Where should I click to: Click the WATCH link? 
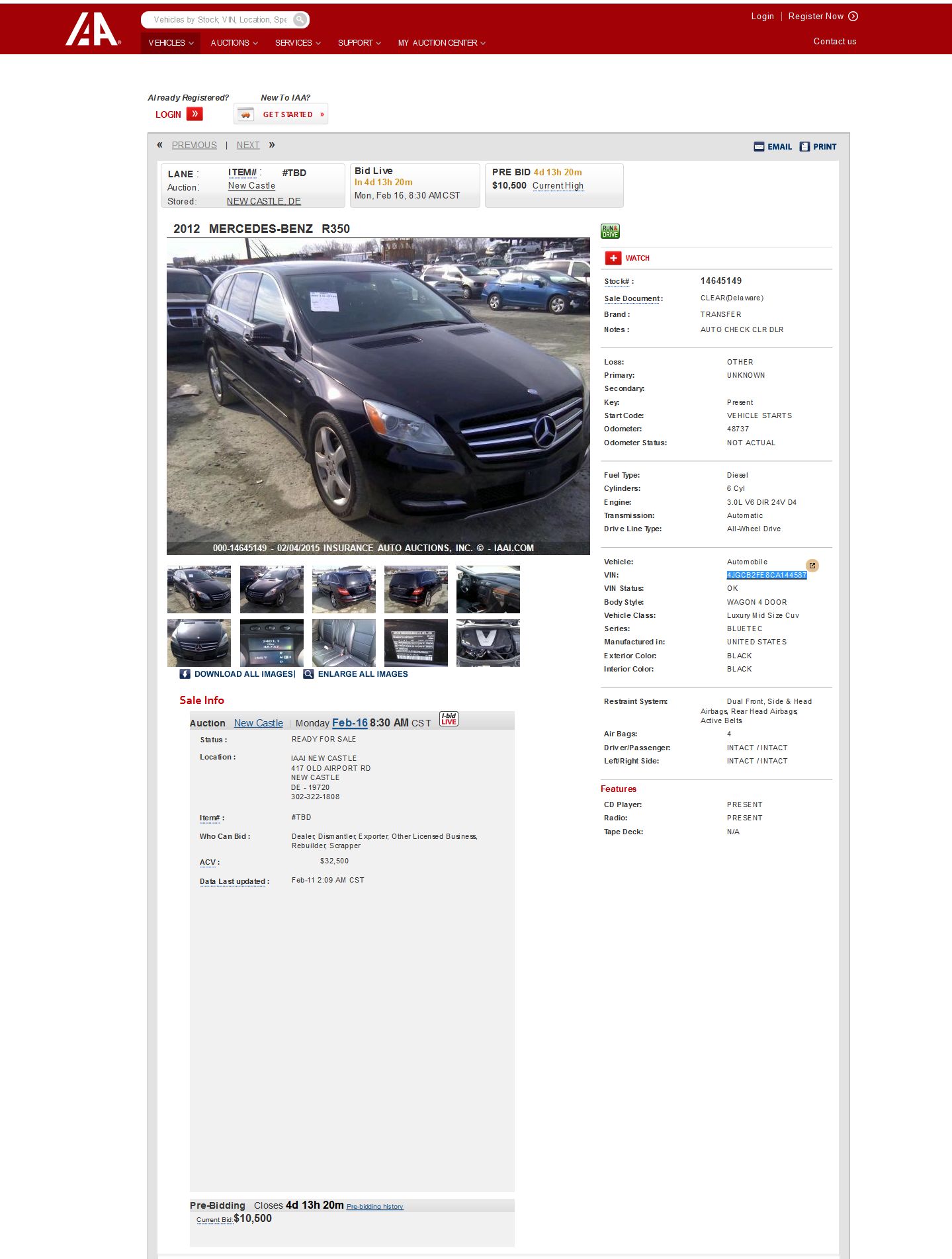pyautogui.click(x=638, y=259)
